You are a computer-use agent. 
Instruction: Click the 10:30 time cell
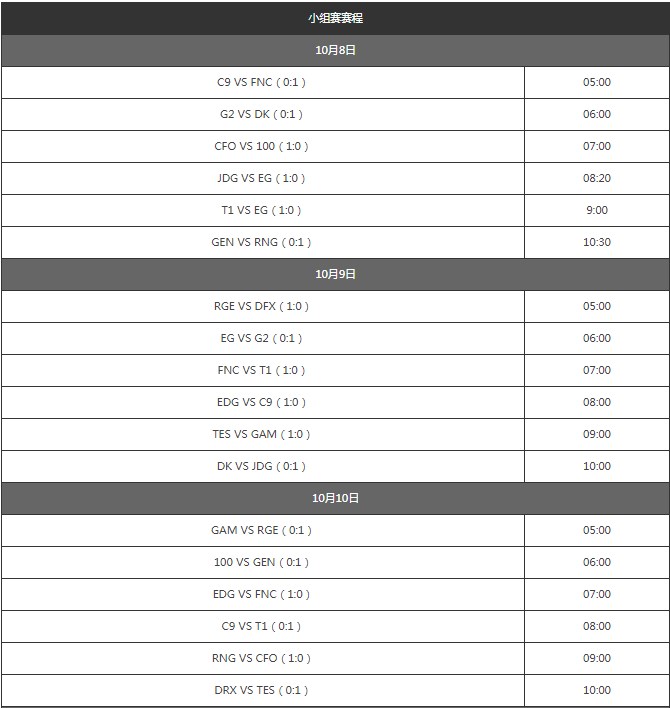596,242
